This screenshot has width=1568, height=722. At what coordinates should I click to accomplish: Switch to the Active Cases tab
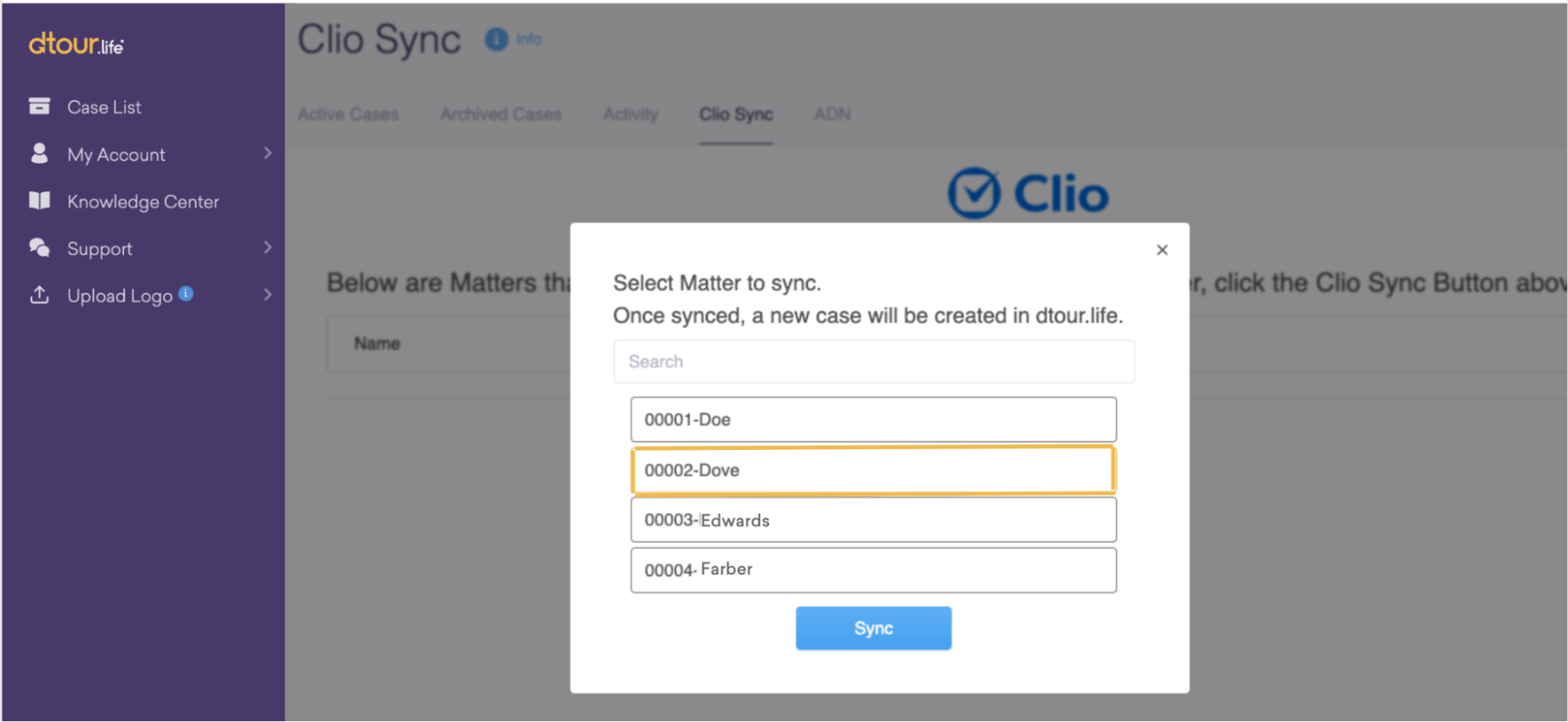pyautogui.click(x=348, y=114)
